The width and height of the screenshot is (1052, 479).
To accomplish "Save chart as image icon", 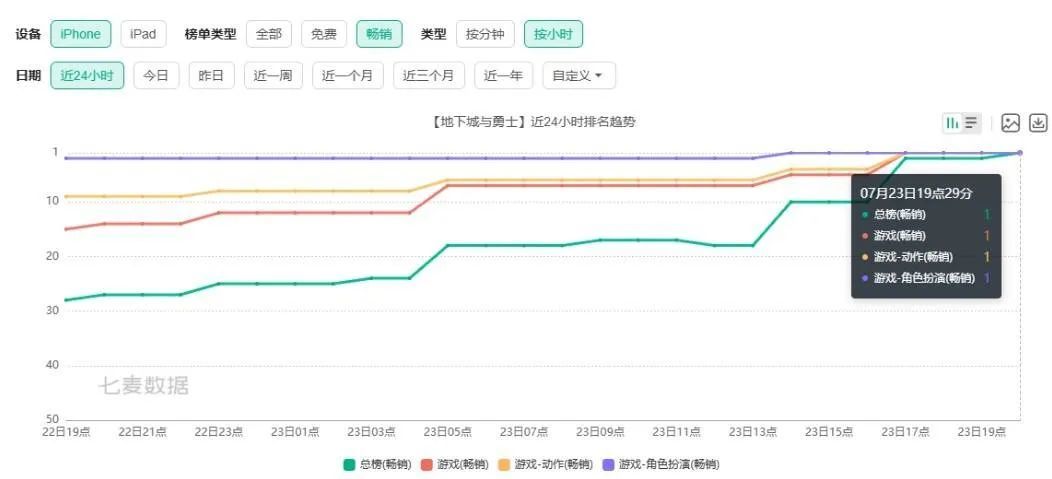I will click(1011, 123).
